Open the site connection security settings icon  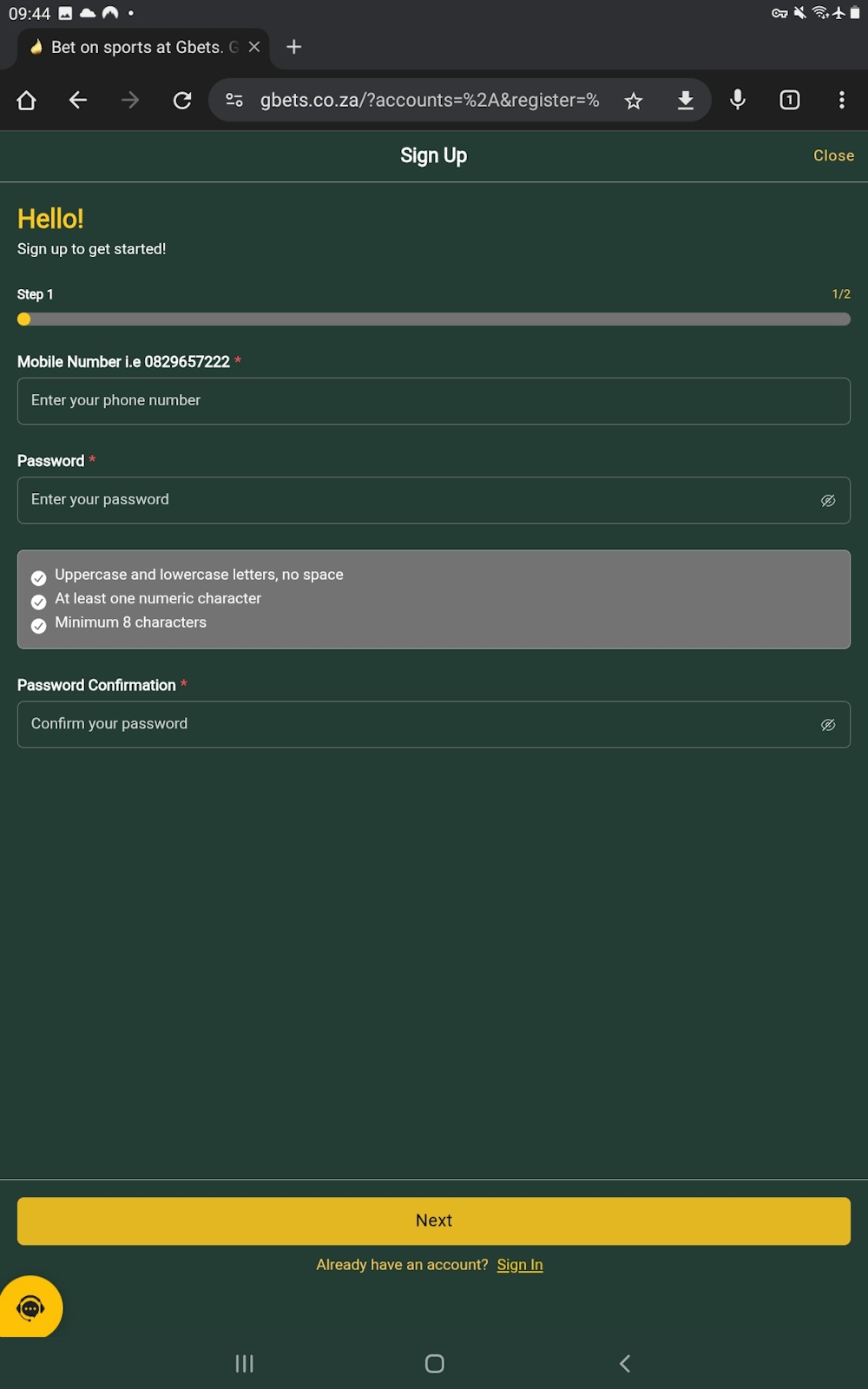[233, 100]
